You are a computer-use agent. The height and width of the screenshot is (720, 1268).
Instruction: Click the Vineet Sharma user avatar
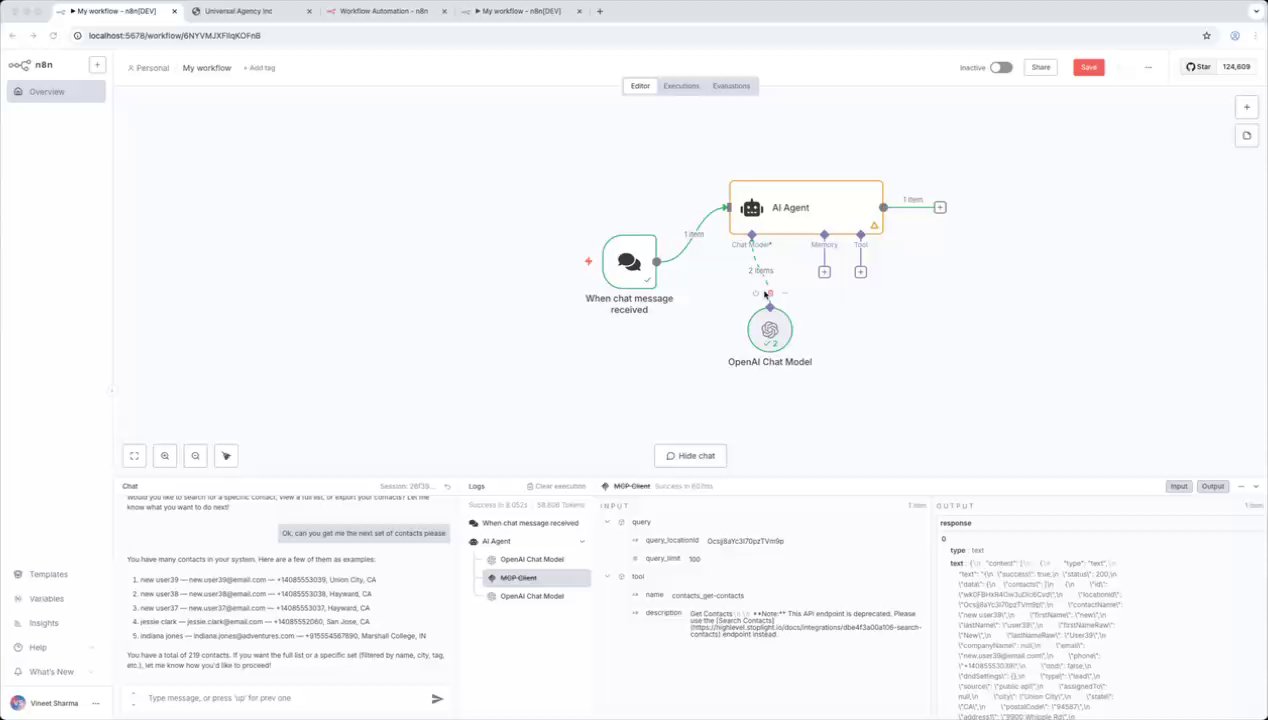(17, 703)
